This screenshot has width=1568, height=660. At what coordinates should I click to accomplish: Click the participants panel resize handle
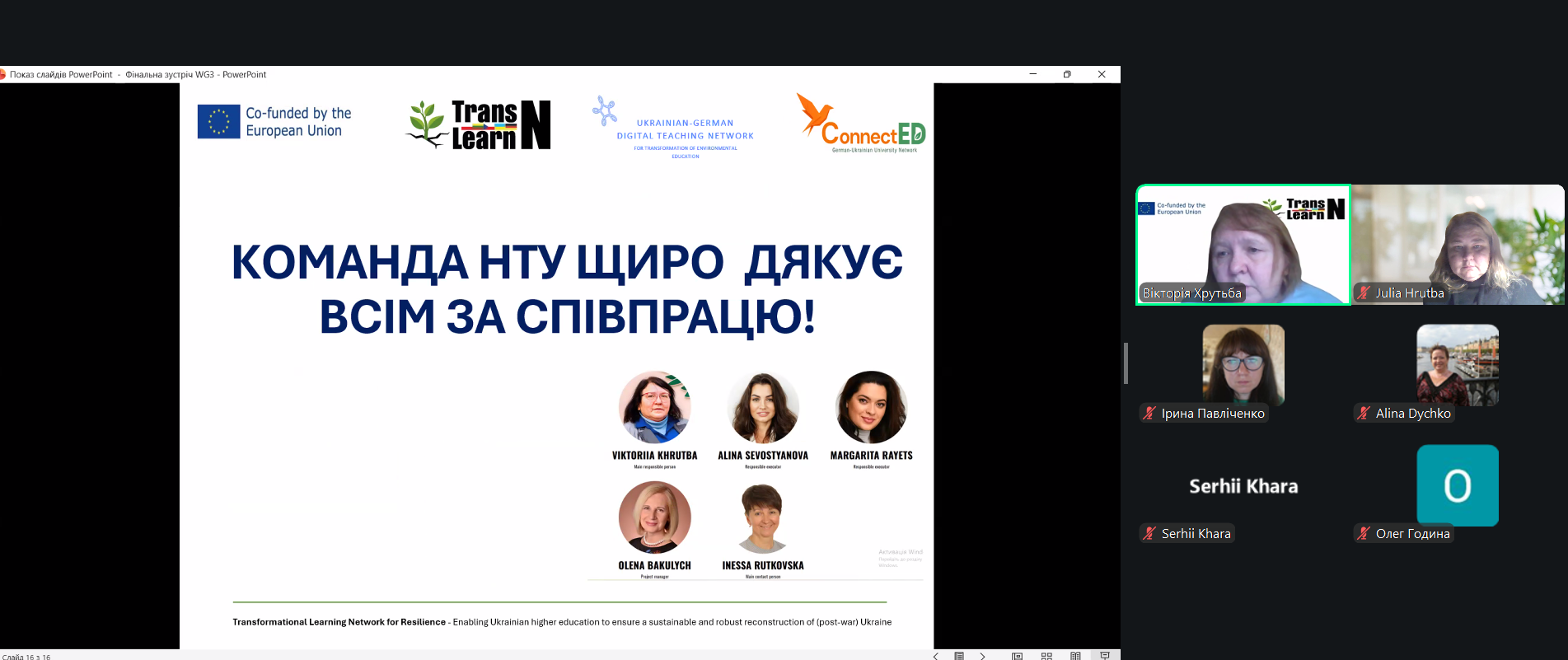1126,363
